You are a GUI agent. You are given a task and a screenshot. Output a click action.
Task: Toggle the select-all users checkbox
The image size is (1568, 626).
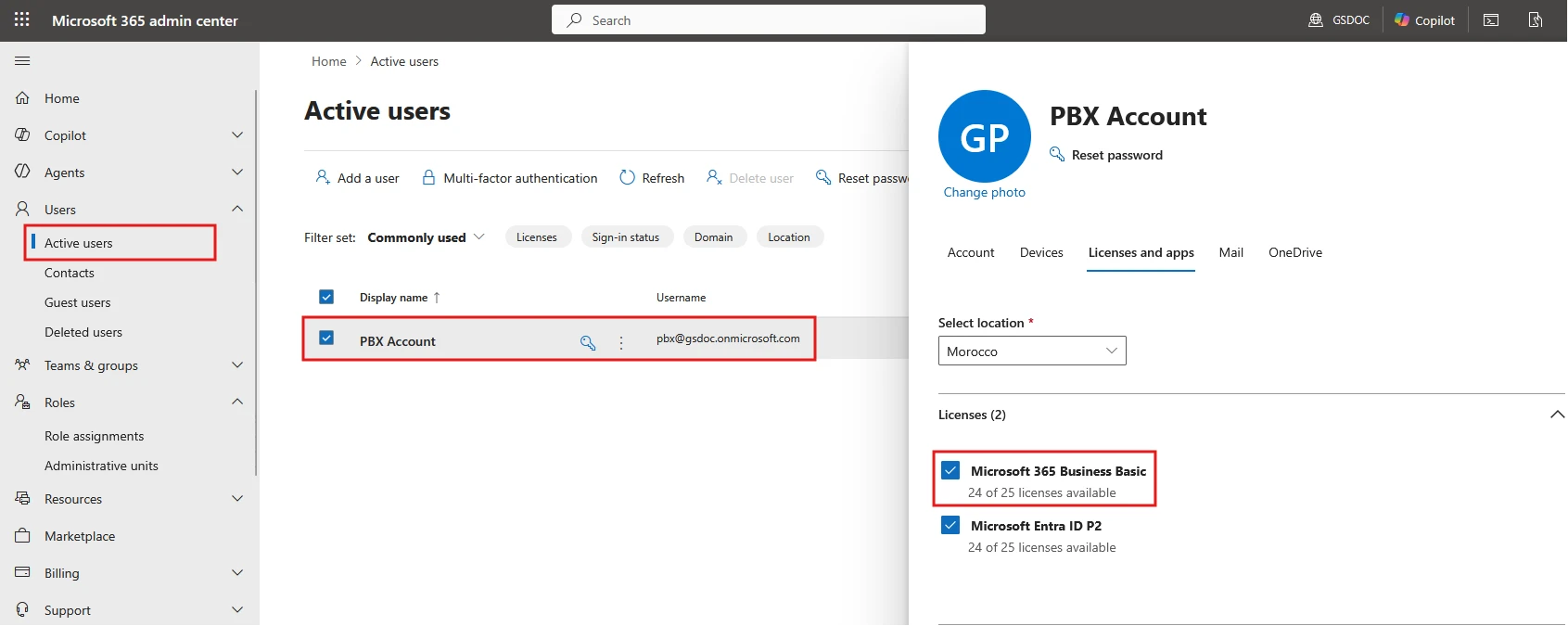coord(326,297)
